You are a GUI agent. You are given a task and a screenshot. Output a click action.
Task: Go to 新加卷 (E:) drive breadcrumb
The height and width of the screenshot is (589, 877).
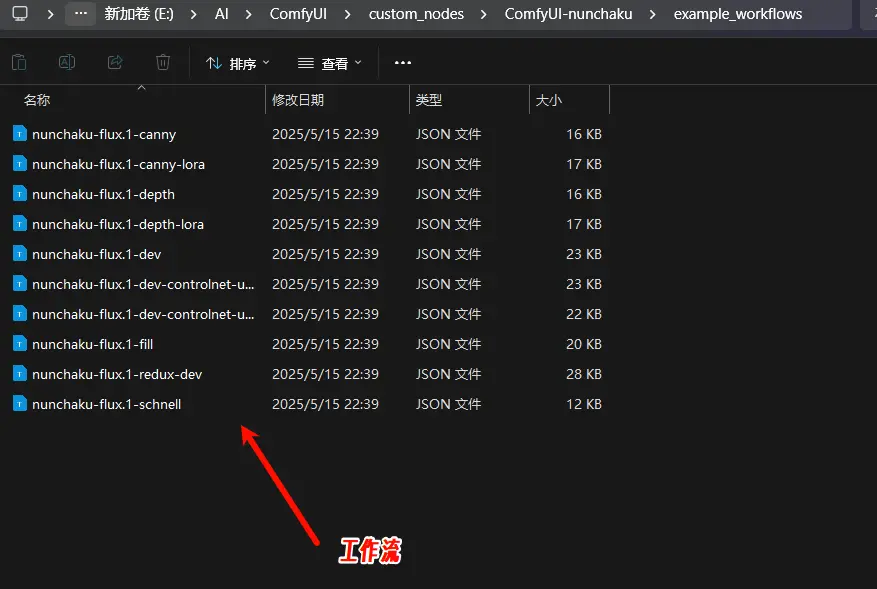(139, 14)
